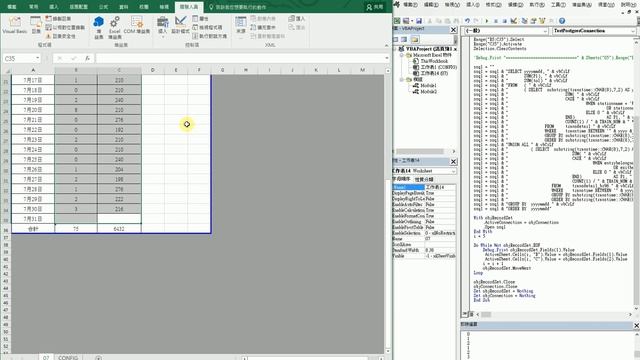The height and width of the screenshot is (360, 640).
Task: Open the Properties object dropdown 工作表14
Action: (453, 171)
